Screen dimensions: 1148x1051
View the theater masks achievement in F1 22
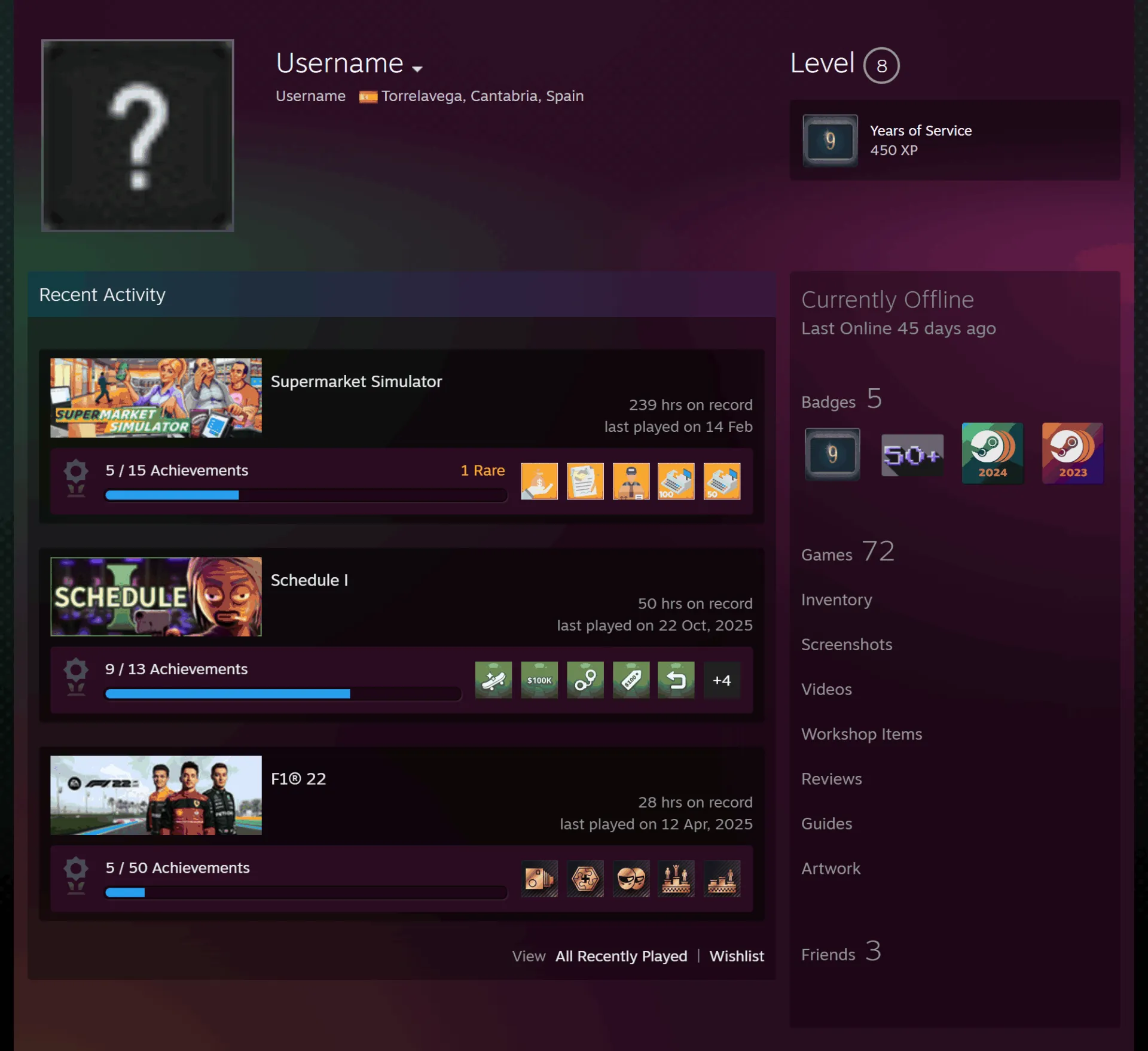pos(631,878)
